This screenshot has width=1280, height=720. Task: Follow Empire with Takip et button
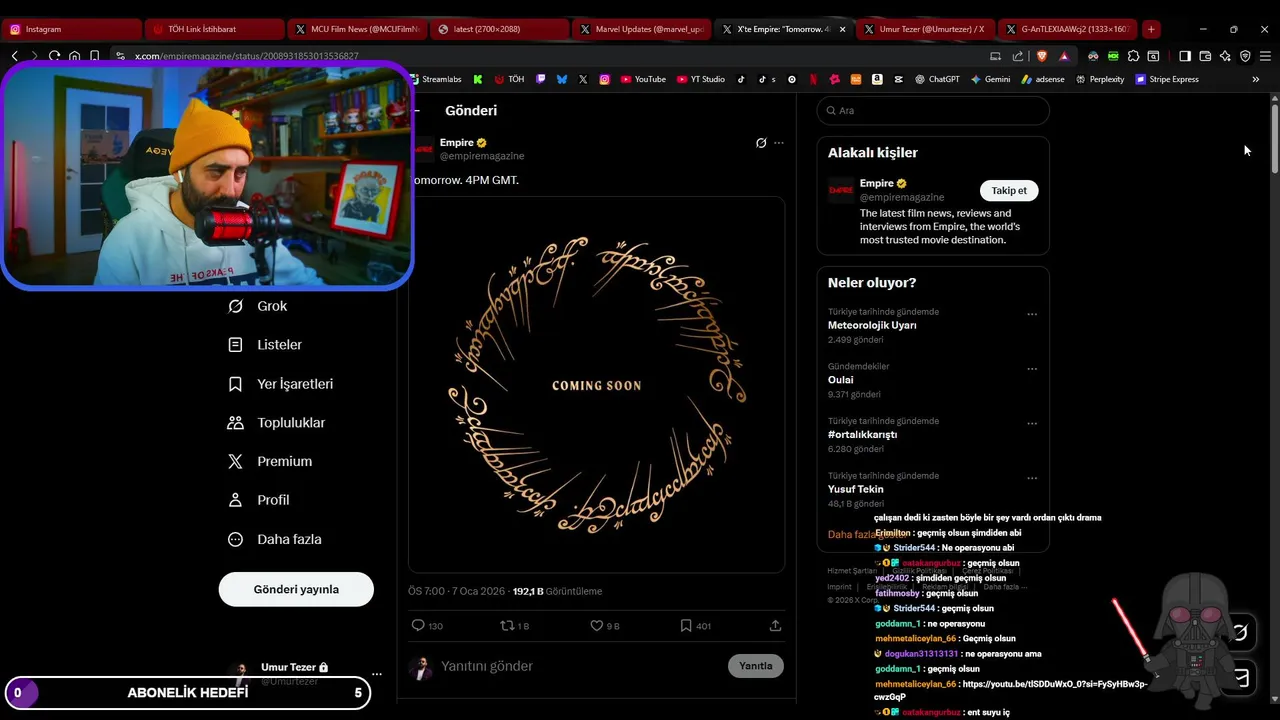tap(1009, 190)
